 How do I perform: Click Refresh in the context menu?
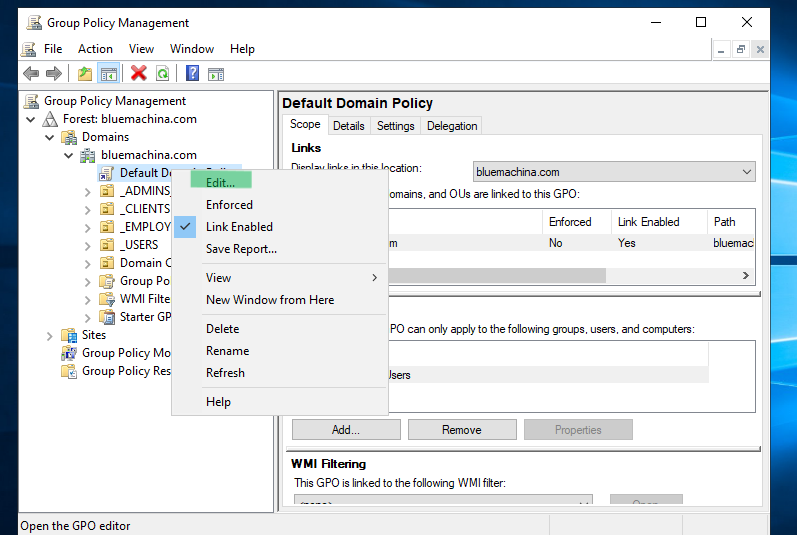pos(225,372)
